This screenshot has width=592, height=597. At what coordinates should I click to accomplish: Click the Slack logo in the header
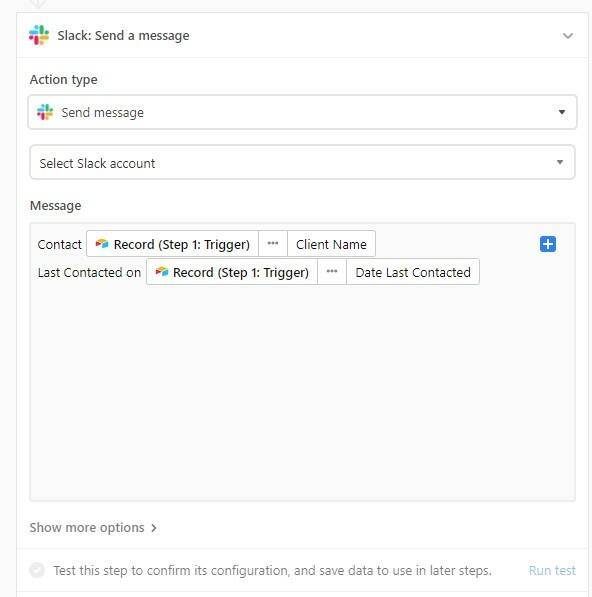point(39,35)
